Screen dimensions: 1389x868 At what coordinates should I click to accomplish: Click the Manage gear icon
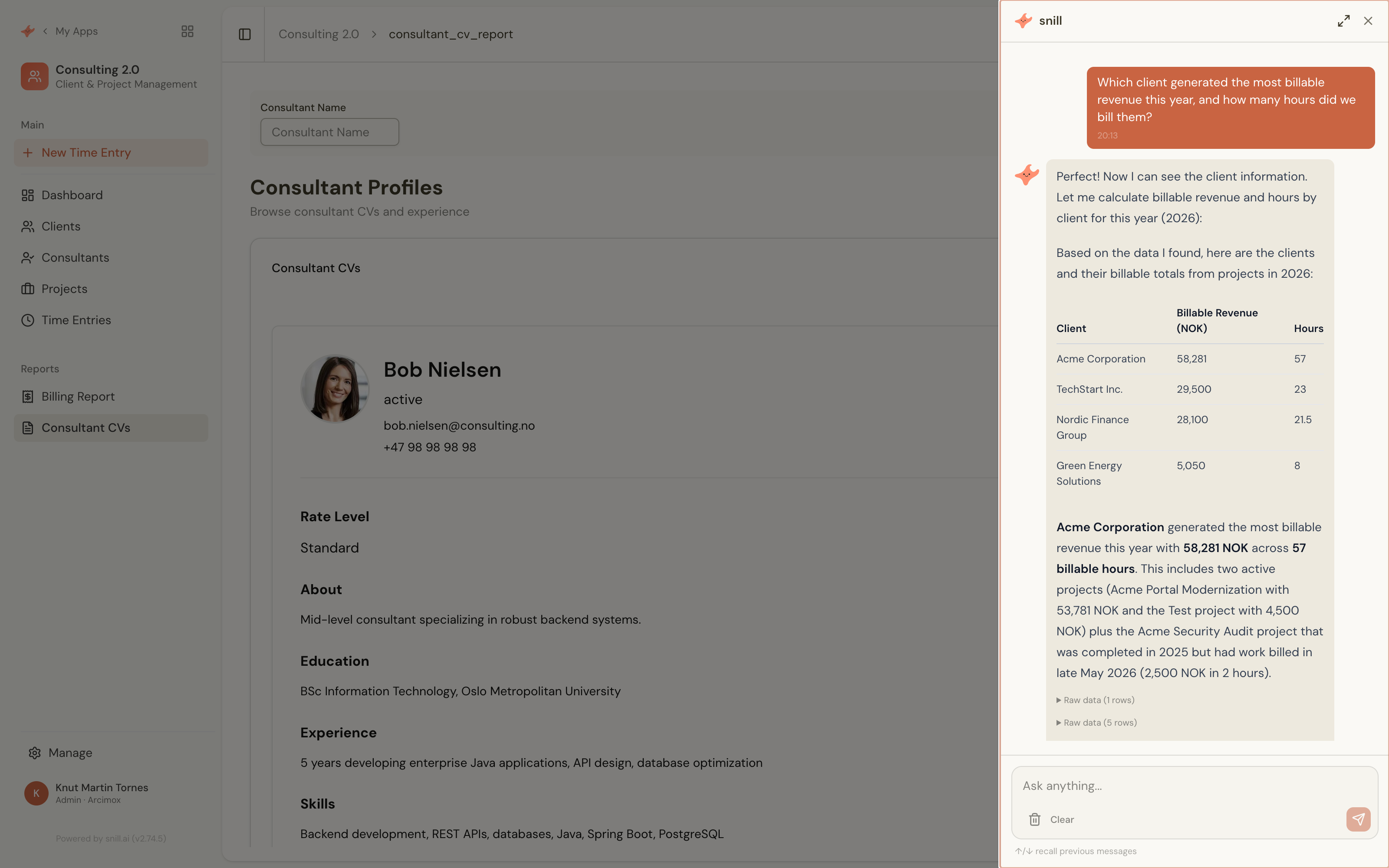34,753
